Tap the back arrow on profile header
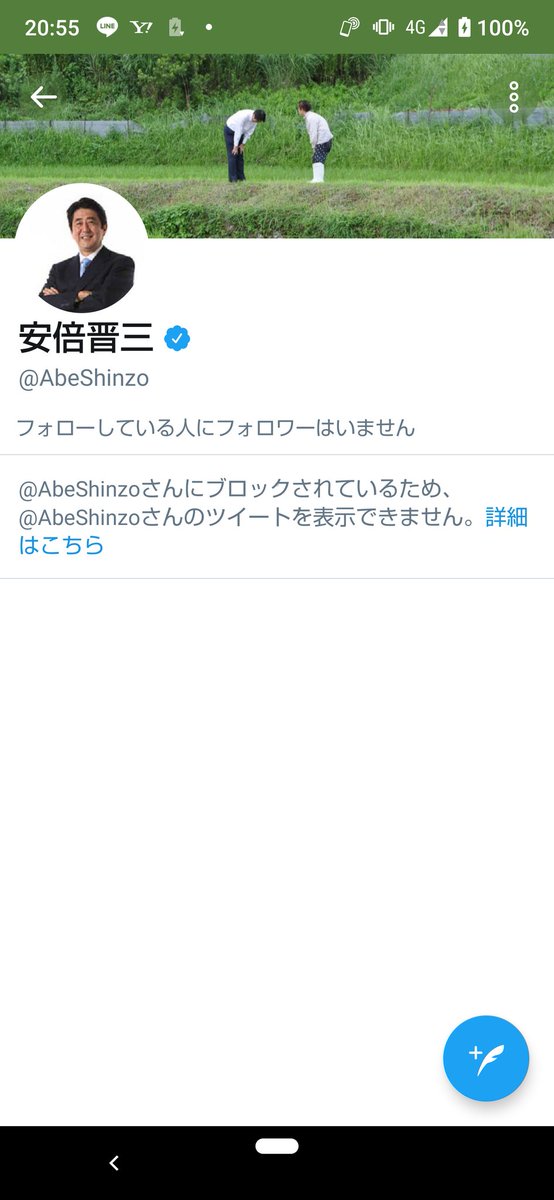 pyautogui.click(x=43, y=97)
